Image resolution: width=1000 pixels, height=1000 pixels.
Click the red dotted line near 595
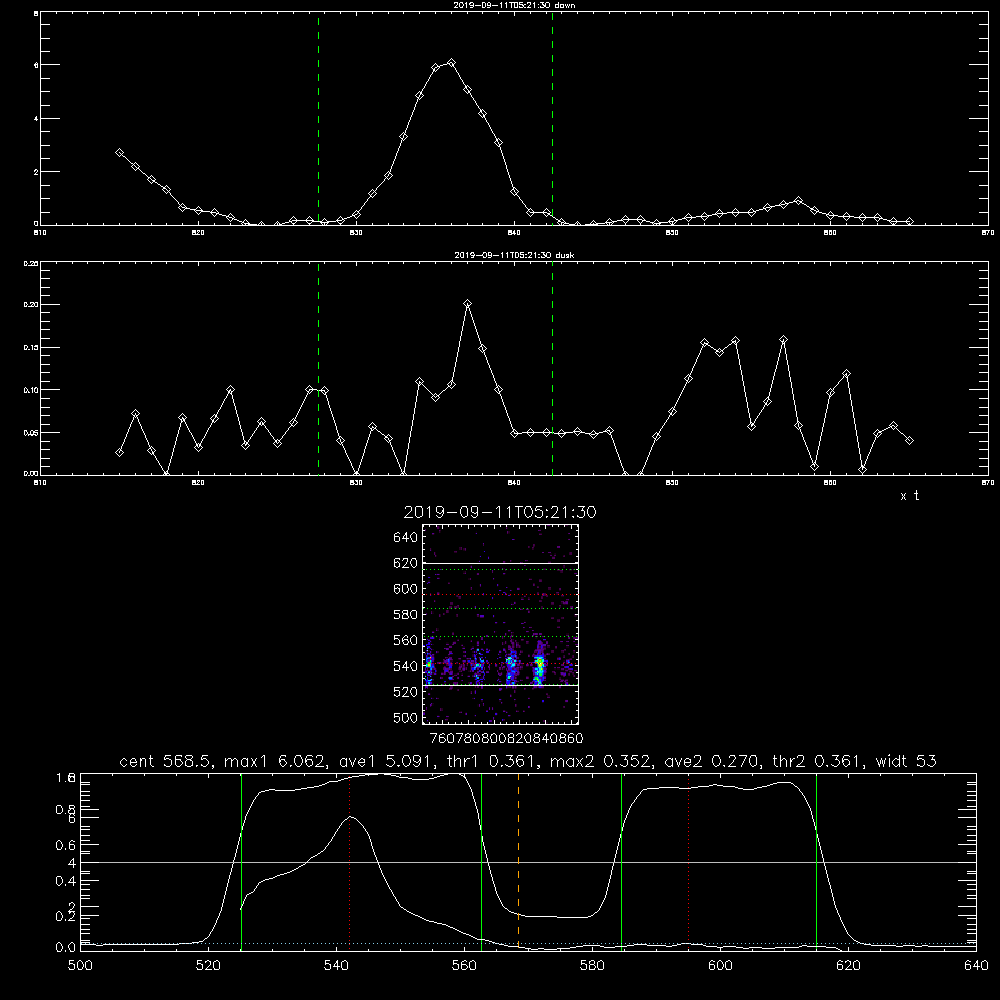[x=689, y=862]
